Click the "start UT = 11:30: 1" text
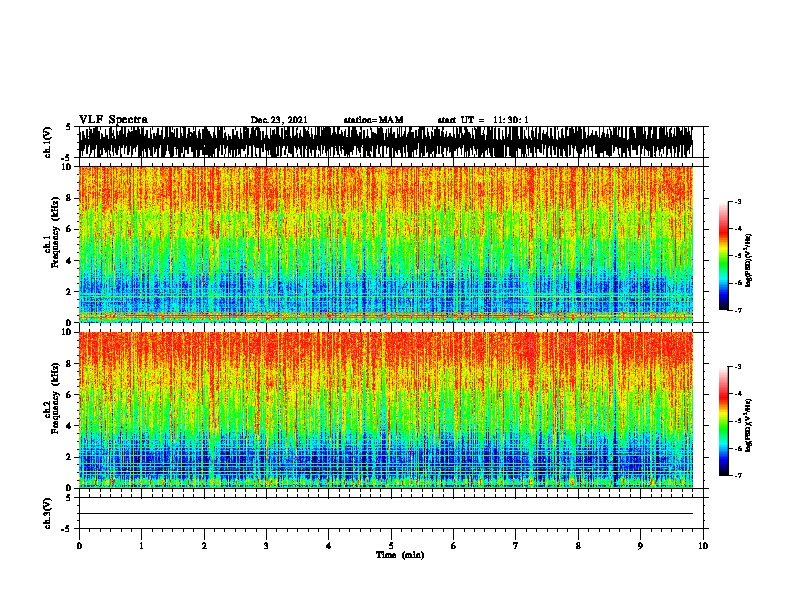Screen dimensions: 792x612 coord(483,120)
